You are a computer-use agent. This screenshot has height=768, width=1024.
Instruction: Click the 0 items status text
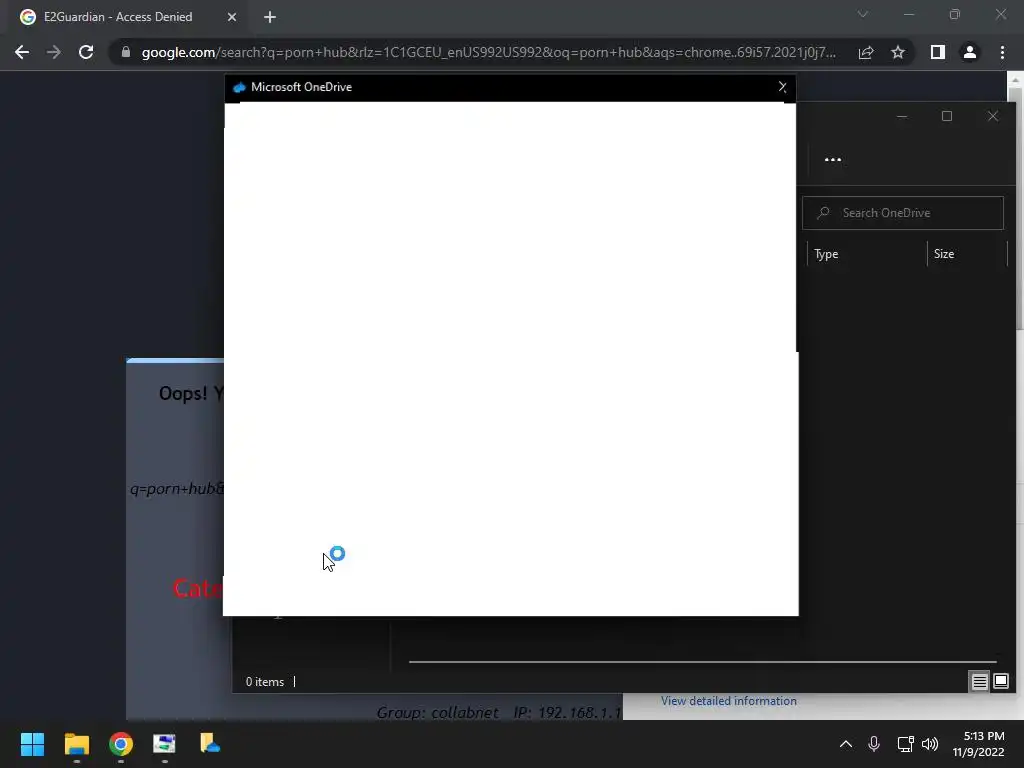(264, 682)
